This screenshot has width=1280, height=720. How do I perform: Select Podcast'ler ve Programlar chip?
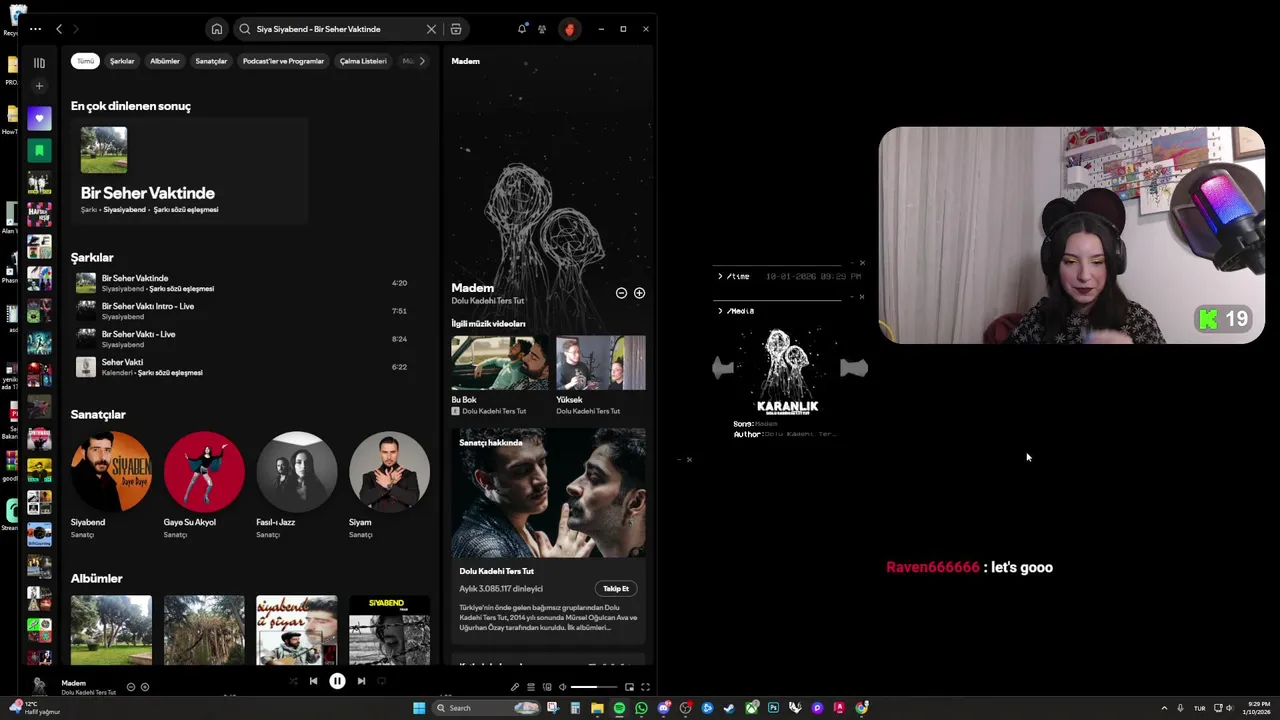[283, 61]
